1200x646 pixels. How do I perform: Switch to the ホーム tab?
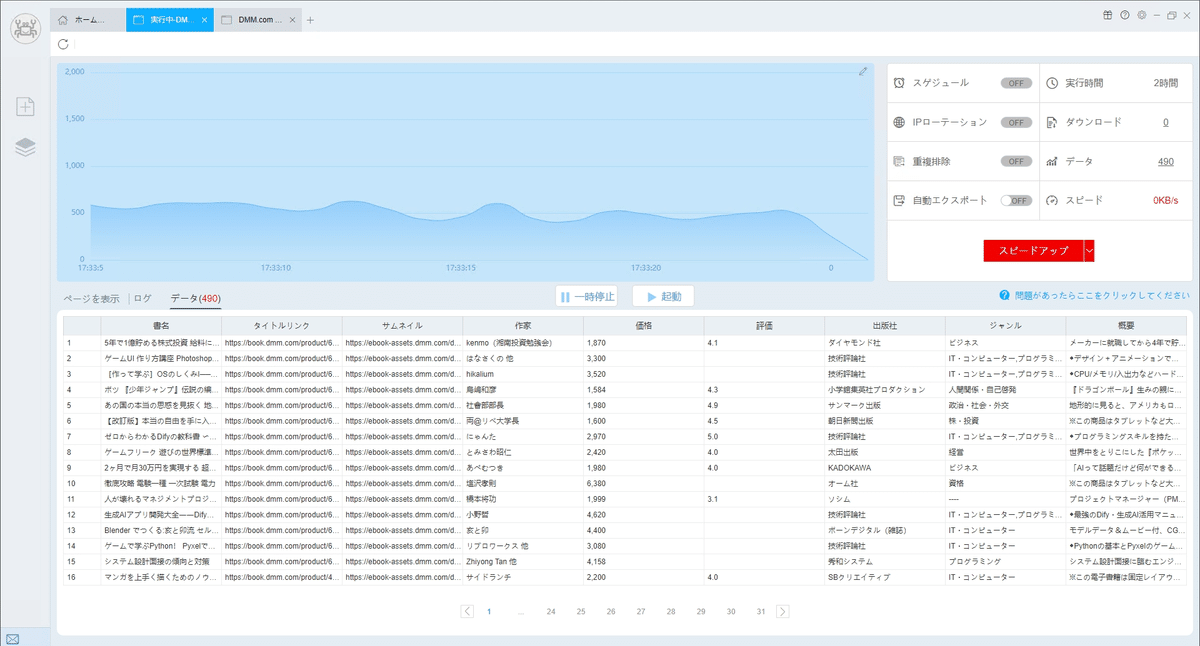pos(88,20)
